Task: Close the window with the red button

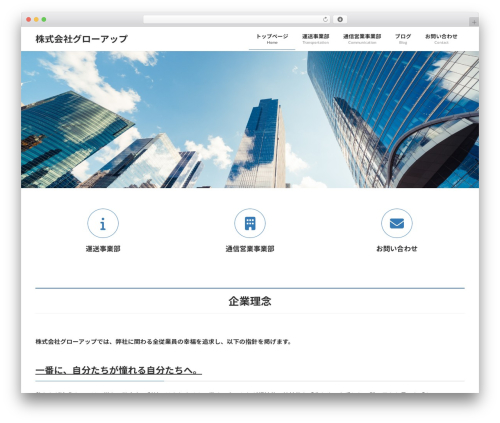Action: 29,20
